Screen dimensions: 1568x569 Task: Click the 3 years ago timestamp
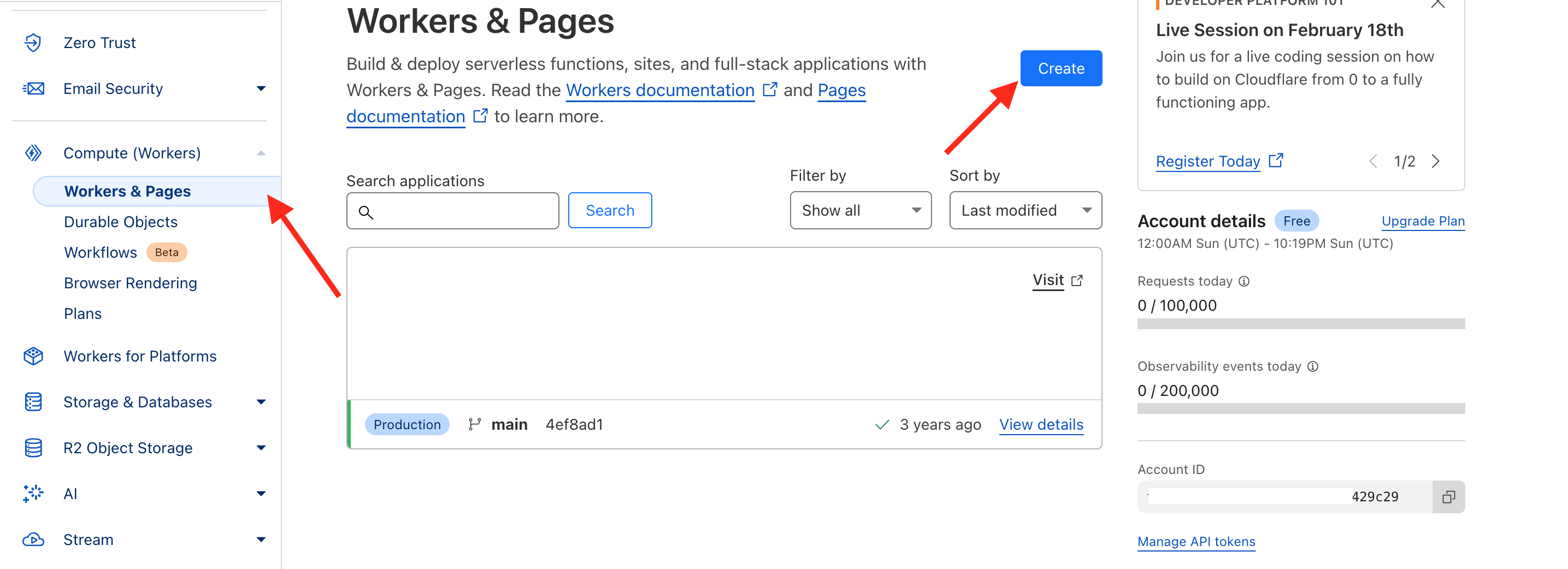pos(940,424)
